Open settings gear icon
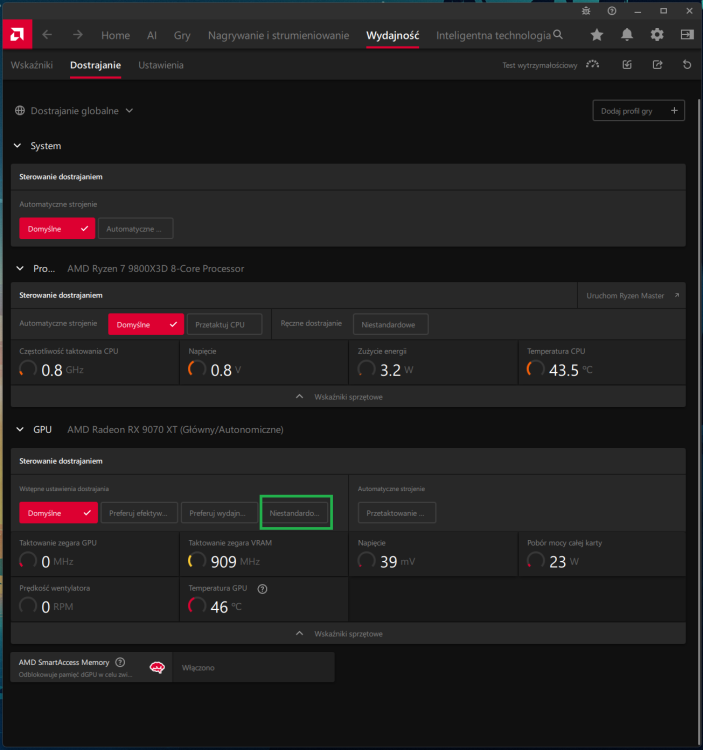703x750 pixels. pos(657,35)
